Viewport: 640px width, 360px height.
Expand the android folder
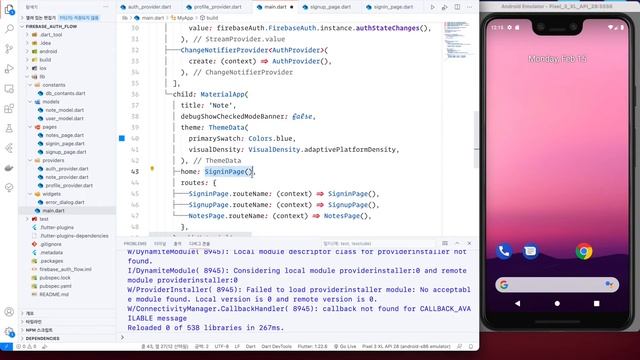(48, 51)
